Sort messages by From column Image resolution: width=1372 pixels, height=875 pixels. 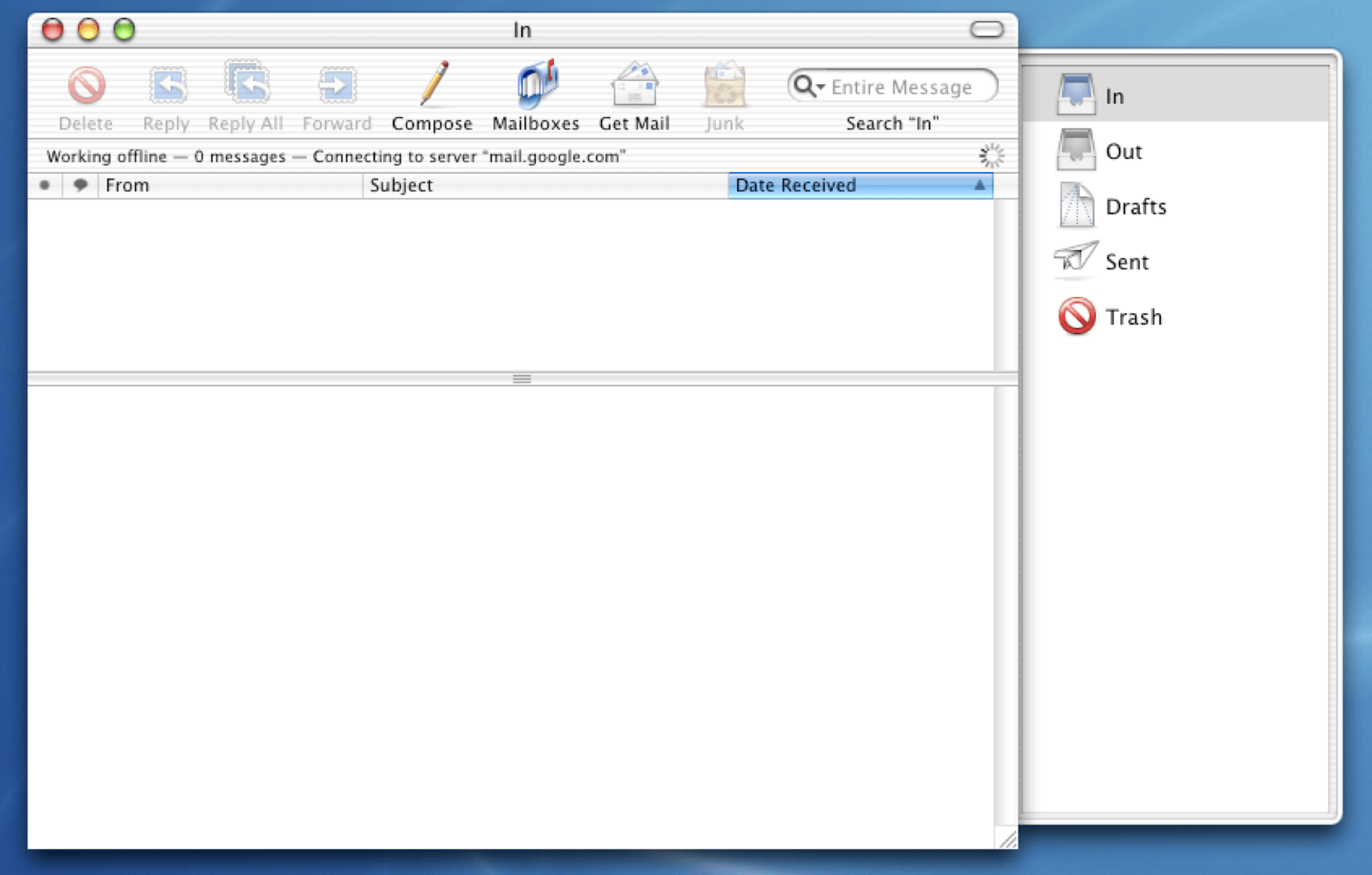[x=230, y=185]
